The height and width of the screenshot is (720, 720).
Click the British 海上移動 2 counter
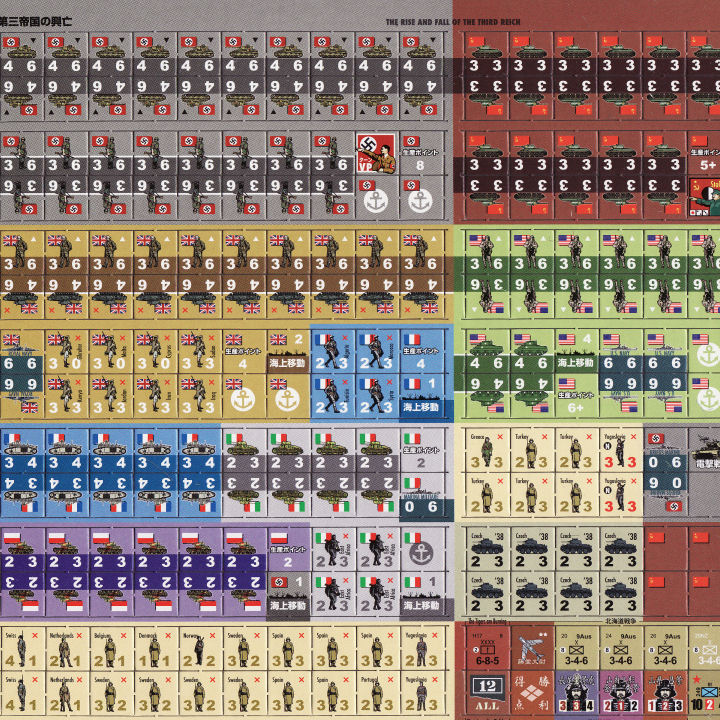coord(287,352)
